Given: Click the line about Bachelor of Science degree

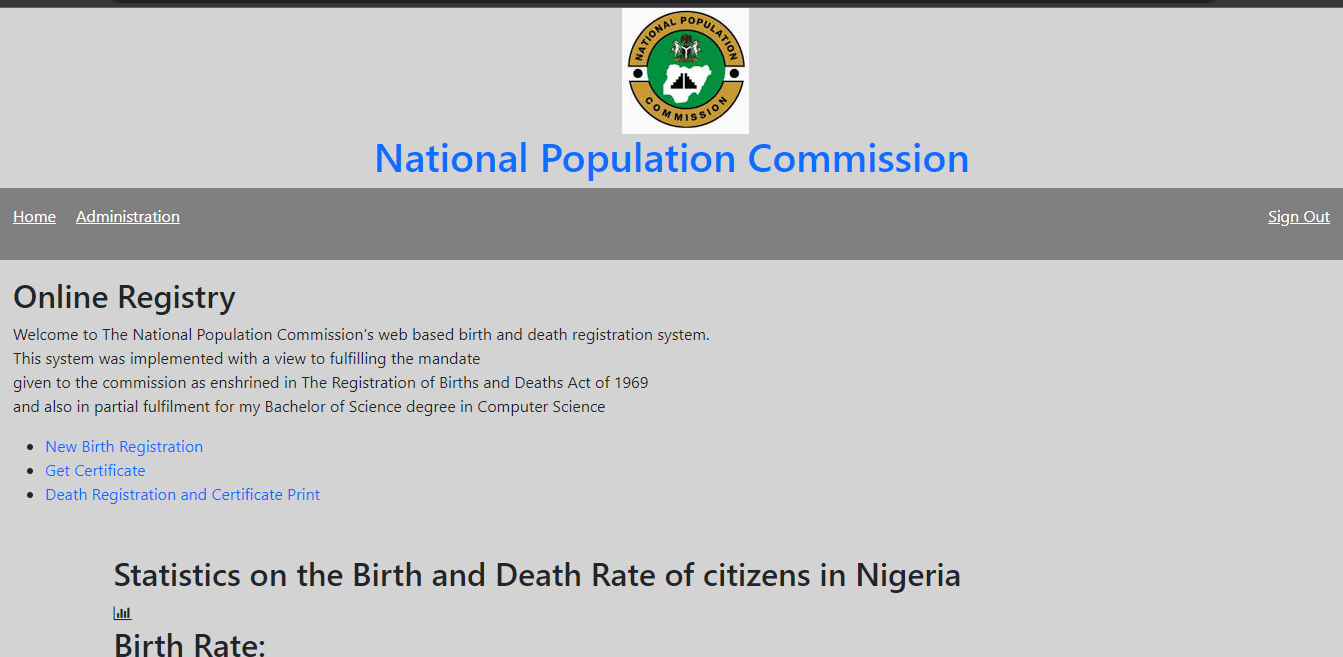Looking at the screenshot, I should click(x=309, y=407).
